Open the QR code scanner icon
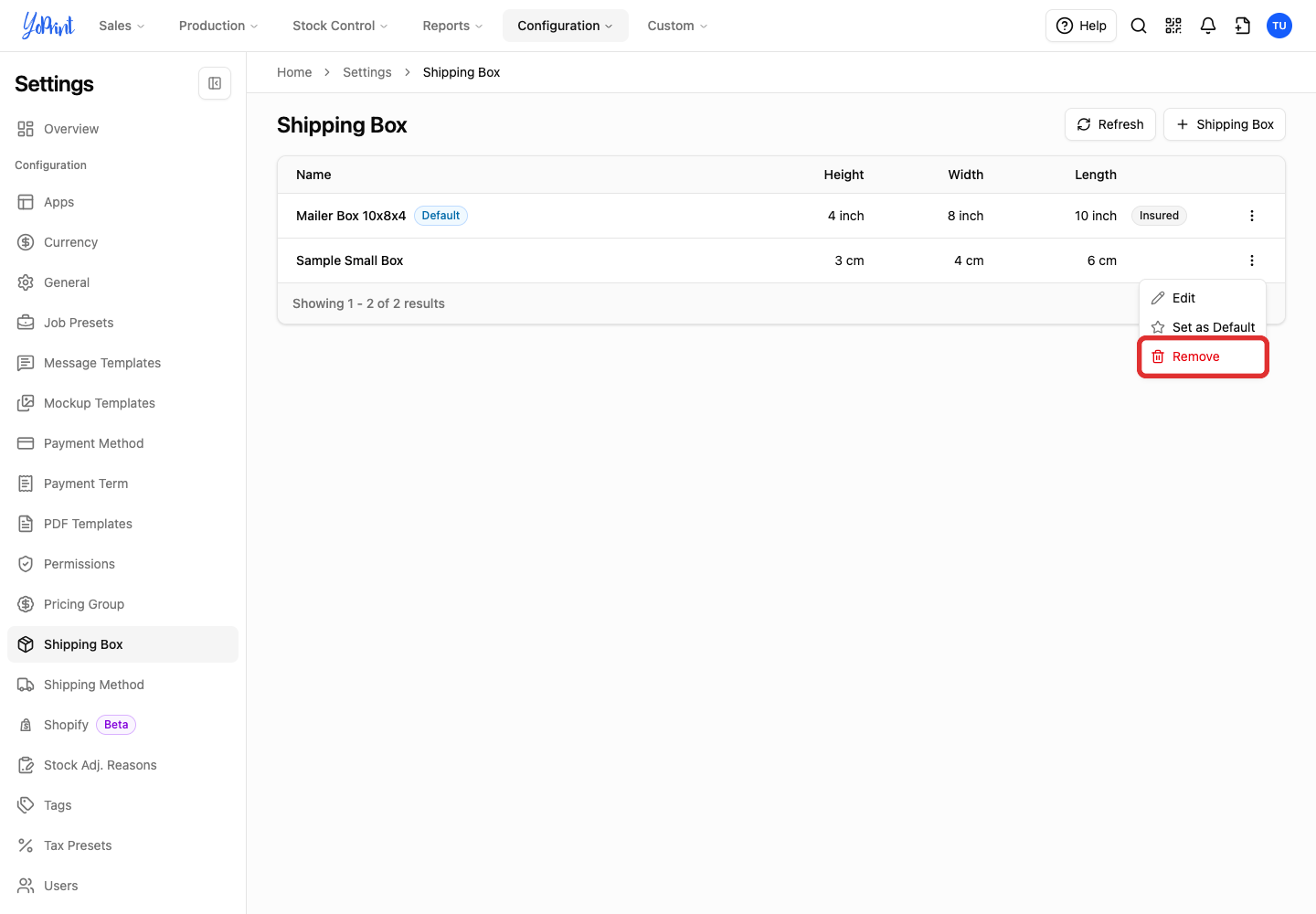The image size is (1316, 914). coord(1173,26)
